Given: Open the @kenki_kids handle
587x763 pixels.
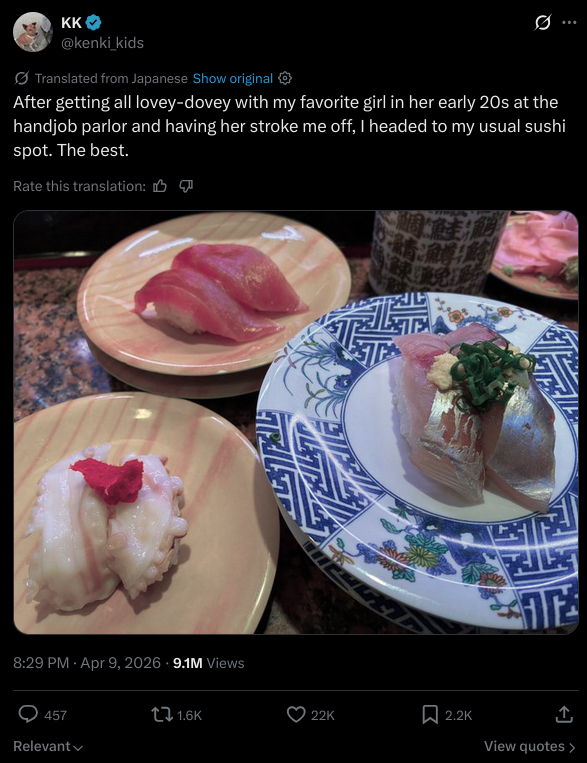Looking at the screenshot, I should click(102, 43).
